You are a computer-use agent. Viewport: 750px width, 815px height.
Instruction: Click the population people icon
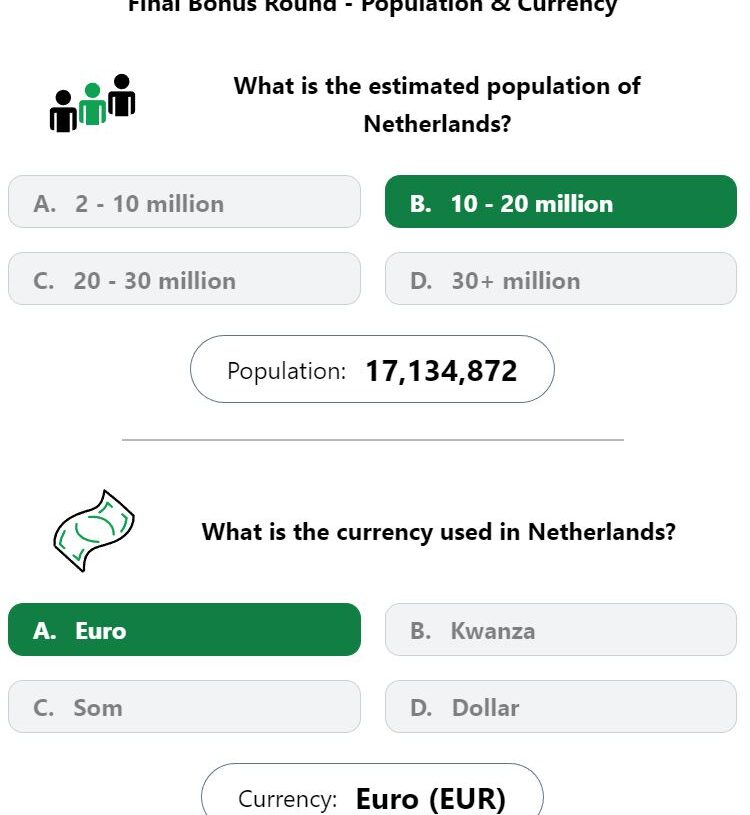tap(93, 103)
